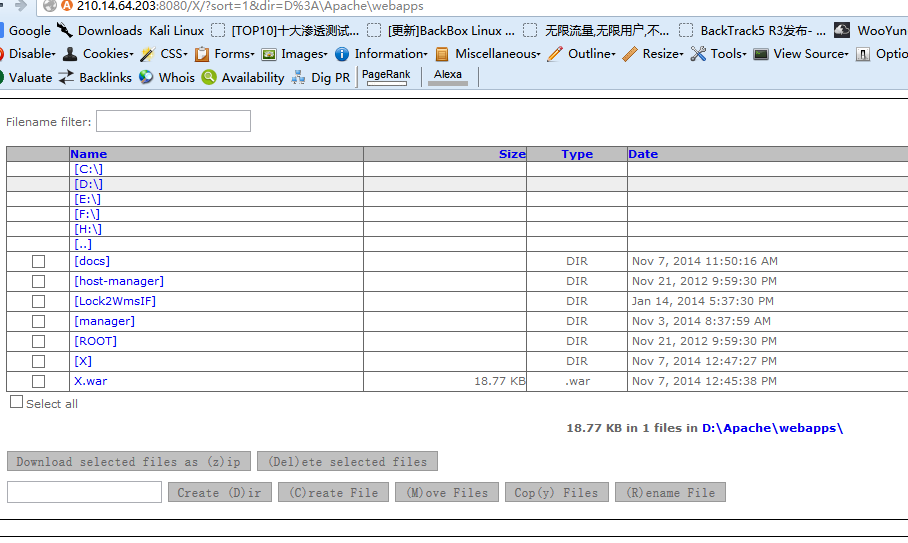The width and height of the screenshot is (908, 543).
Task: Expand the Outline dropdown label
Action: [592, 54]
